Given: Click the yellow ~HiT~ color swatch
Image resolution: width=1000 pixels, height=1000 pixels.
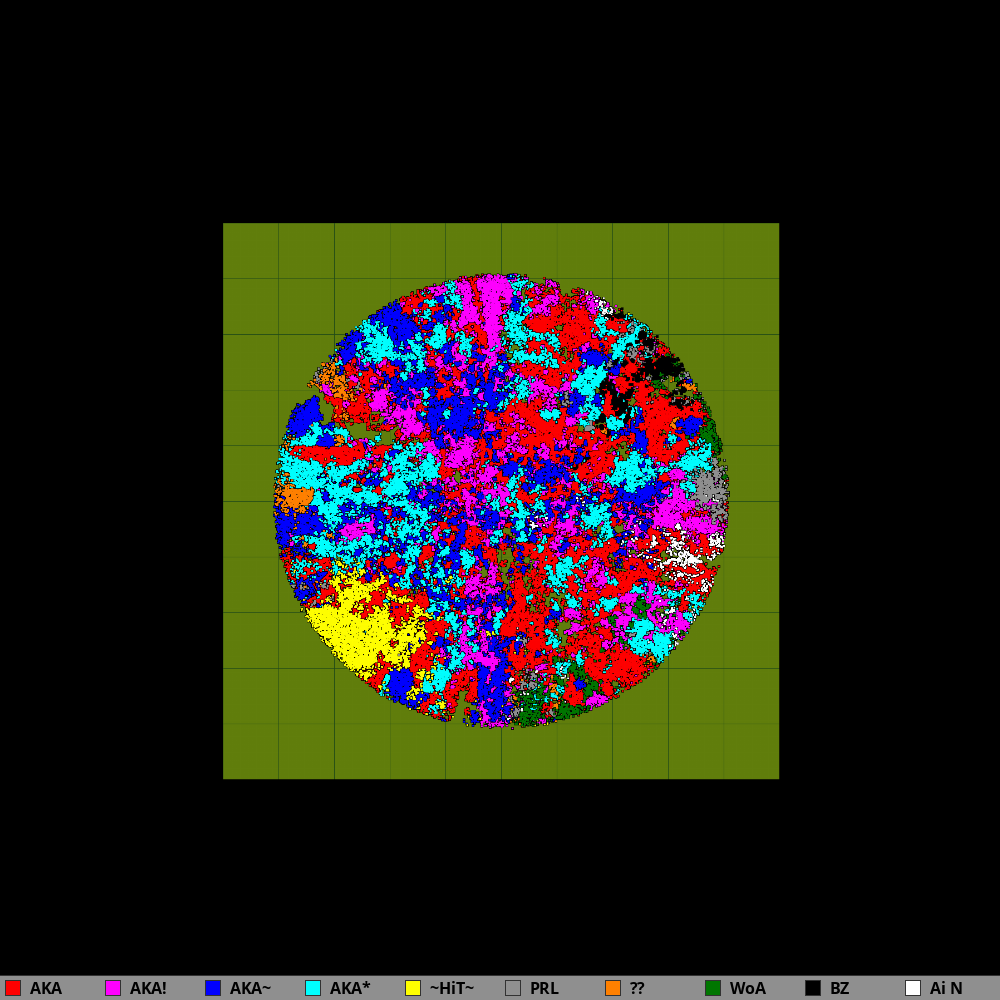Looking at the screenshot, I should click(x=413, y=988).
